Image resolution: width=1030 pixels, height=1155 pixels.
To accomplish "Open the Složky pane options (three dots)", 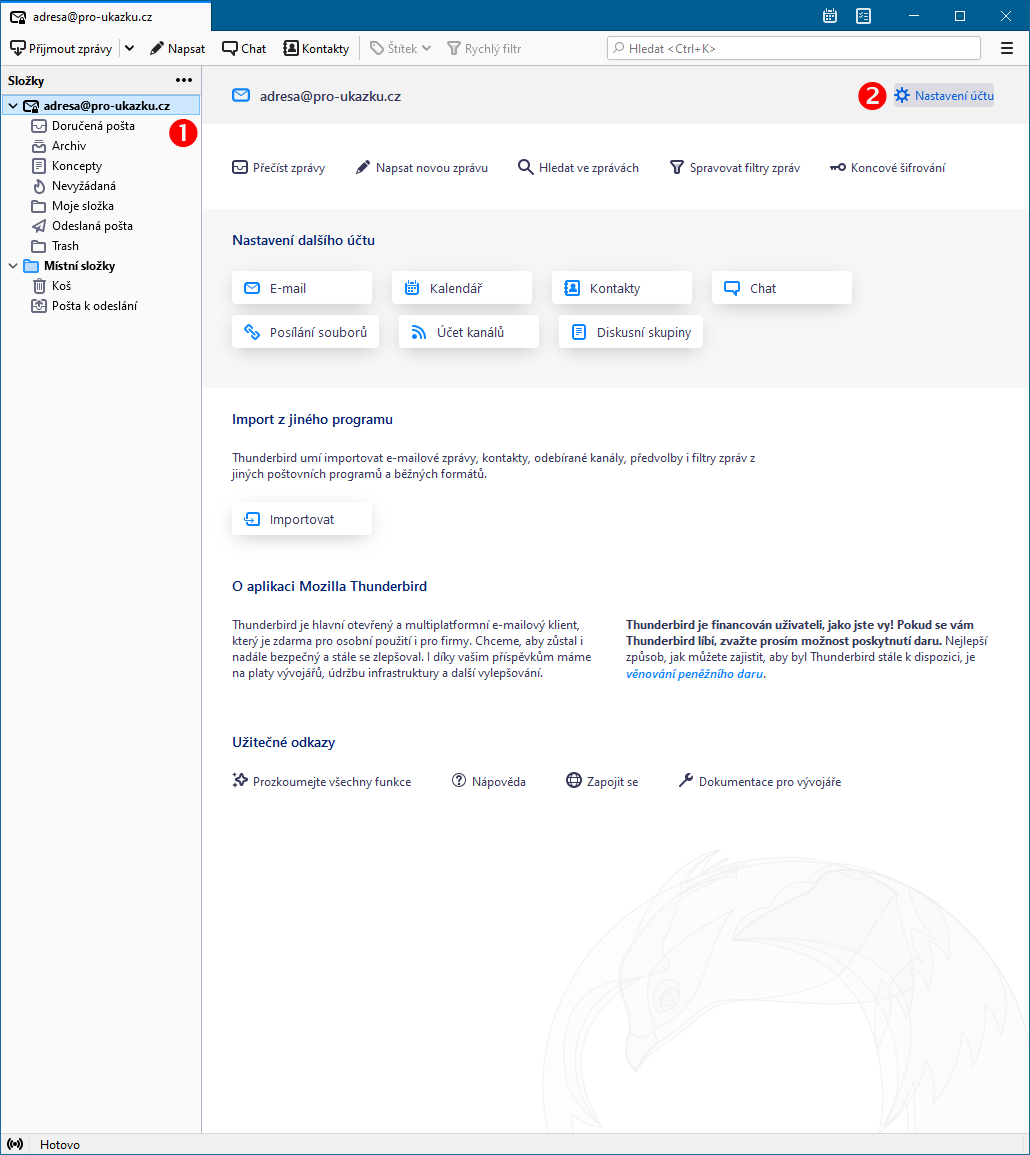I will coord(183,80).
